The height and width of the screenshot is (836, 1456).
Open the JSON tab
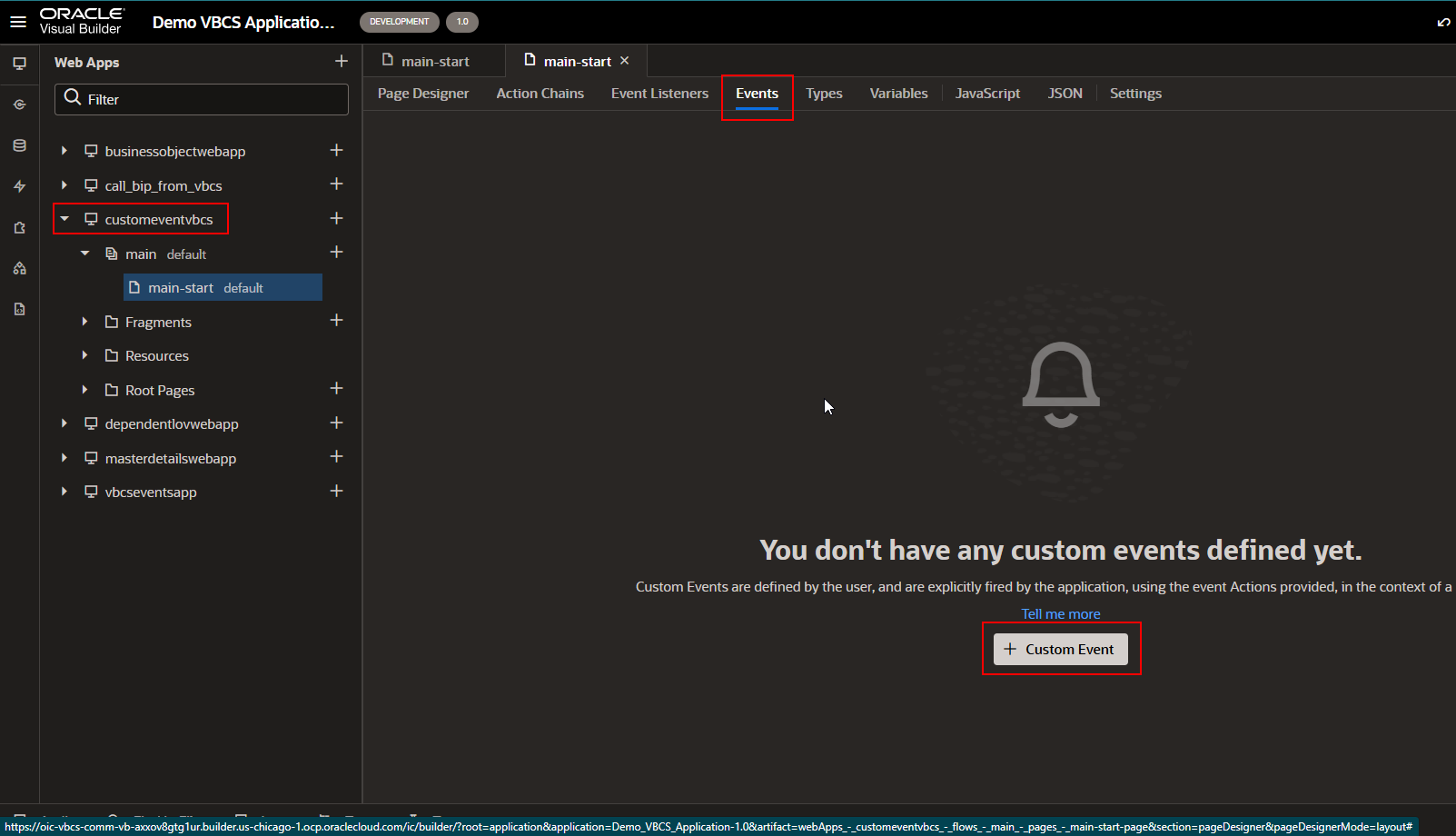(1065, 94)
